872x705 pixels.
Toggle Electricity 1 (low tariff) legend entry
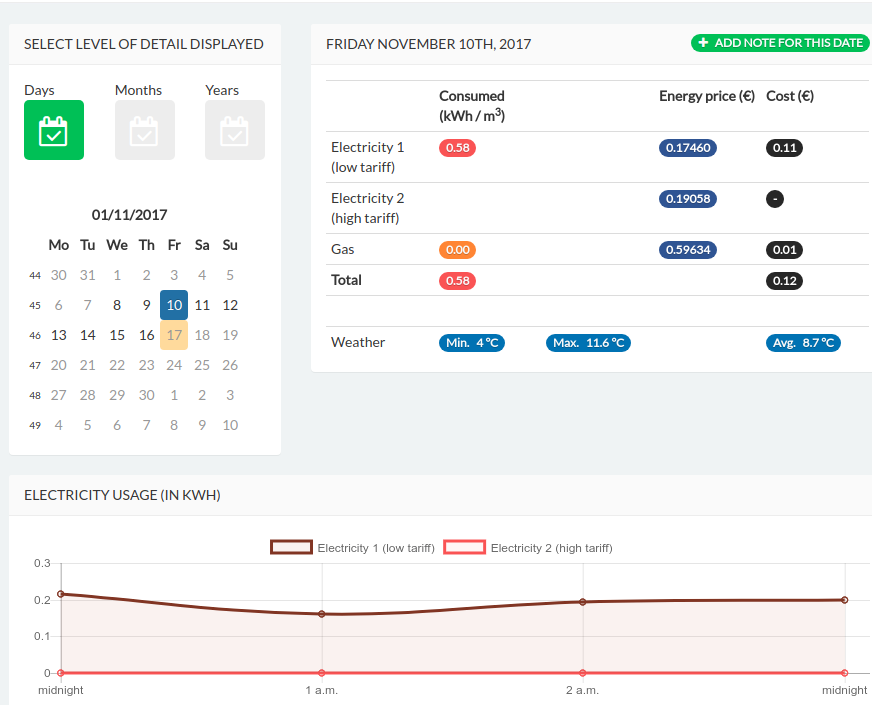coord(352,548)
